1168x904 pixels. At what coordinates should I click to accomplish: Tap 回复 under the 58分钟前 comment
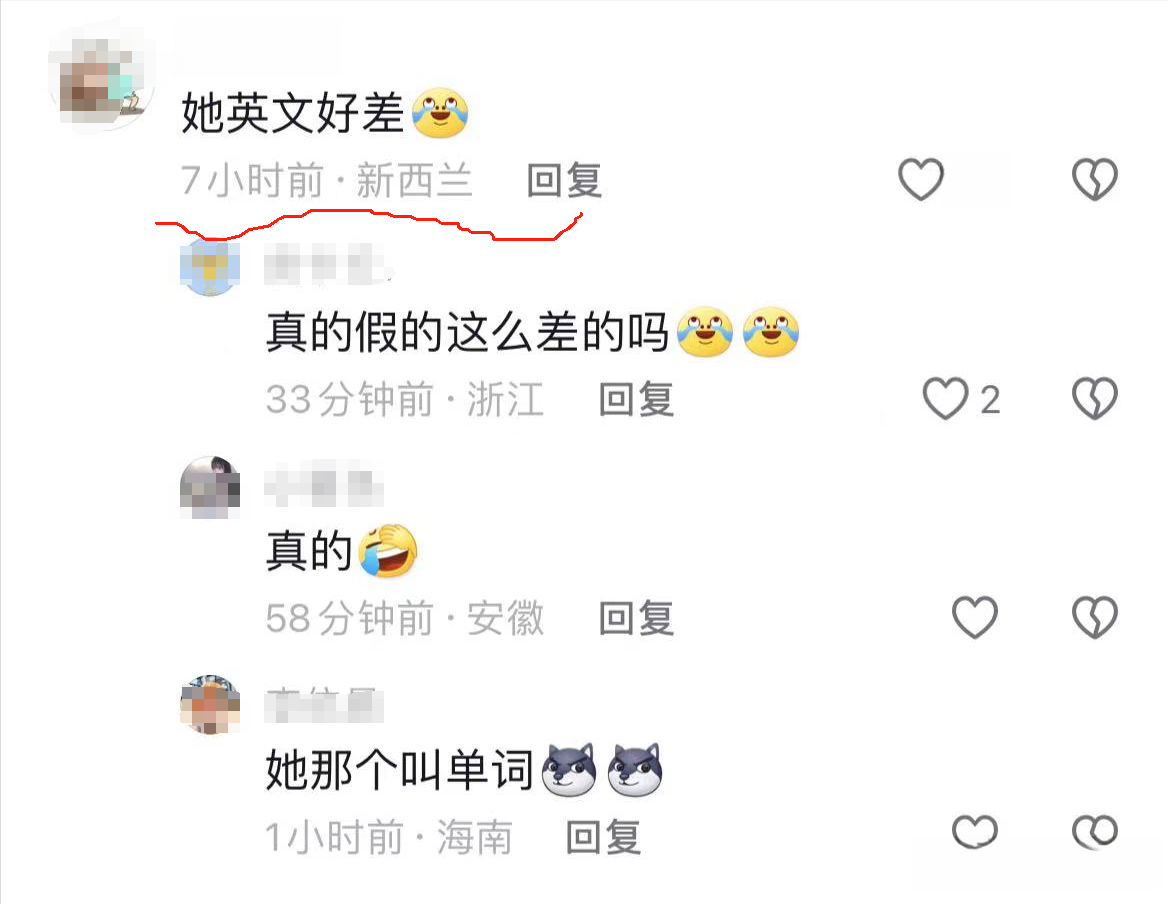pyautogui.click(x=636, y=618)
